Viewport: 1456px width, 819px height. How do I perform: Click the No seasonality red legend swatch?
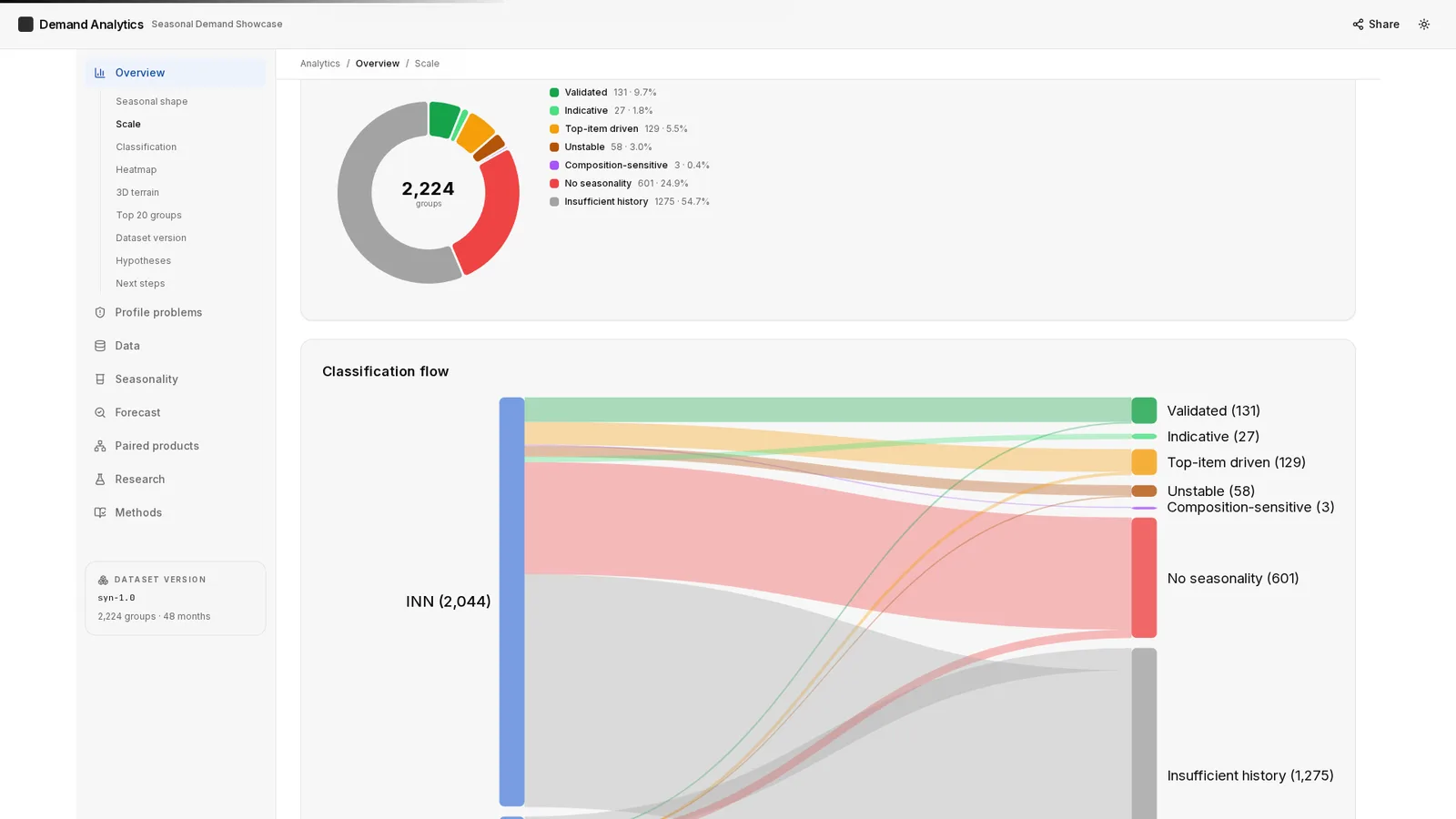click(x=554, y=184)
